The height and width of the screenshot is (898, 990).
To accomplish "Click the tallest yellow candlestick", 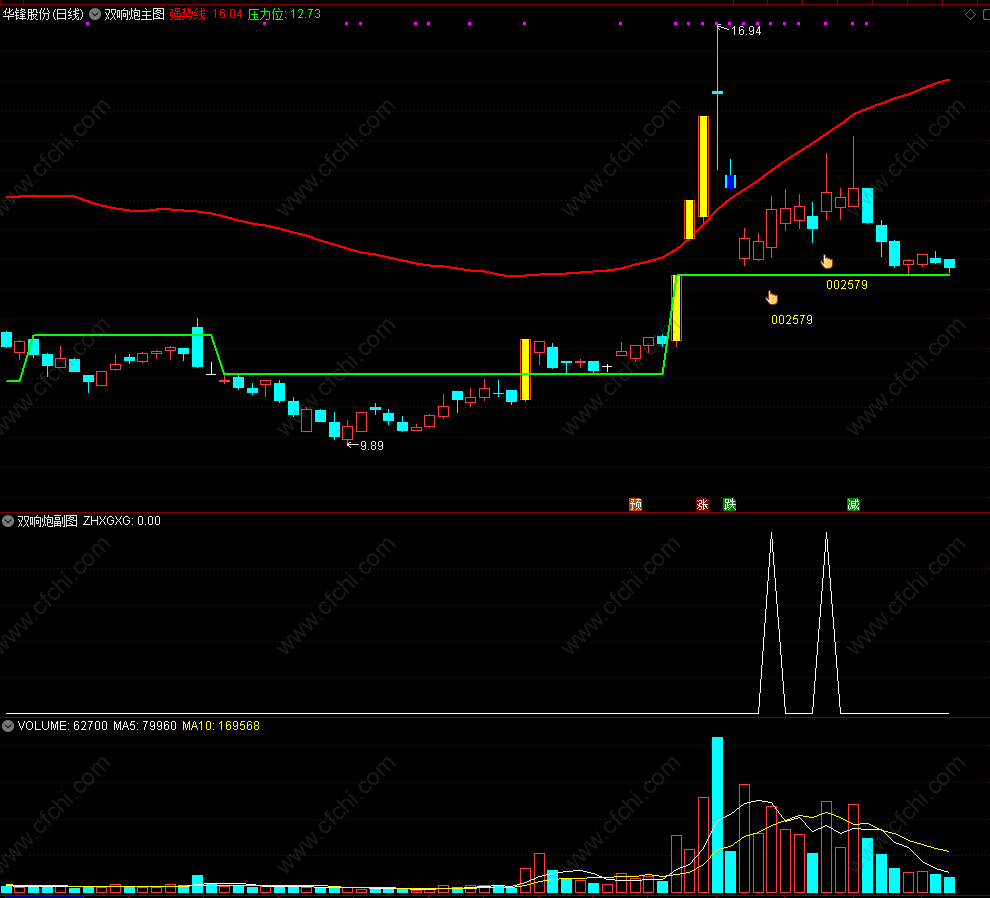I will pyautogui.click(x=703, y=167).
